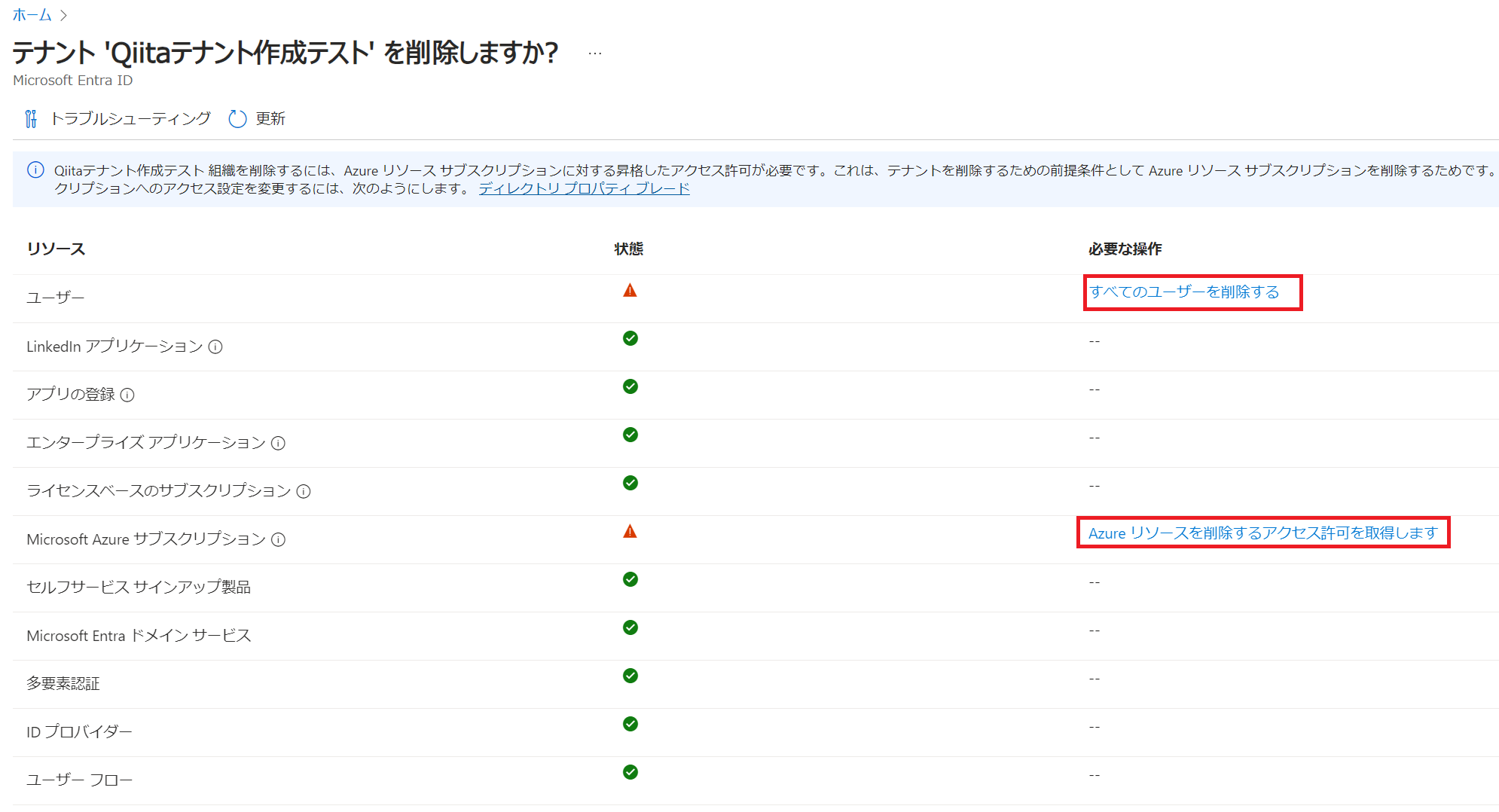Open the ellipsis more options menu beside title
Screen dimensions: 1499x812
click(x=595, y=53)
